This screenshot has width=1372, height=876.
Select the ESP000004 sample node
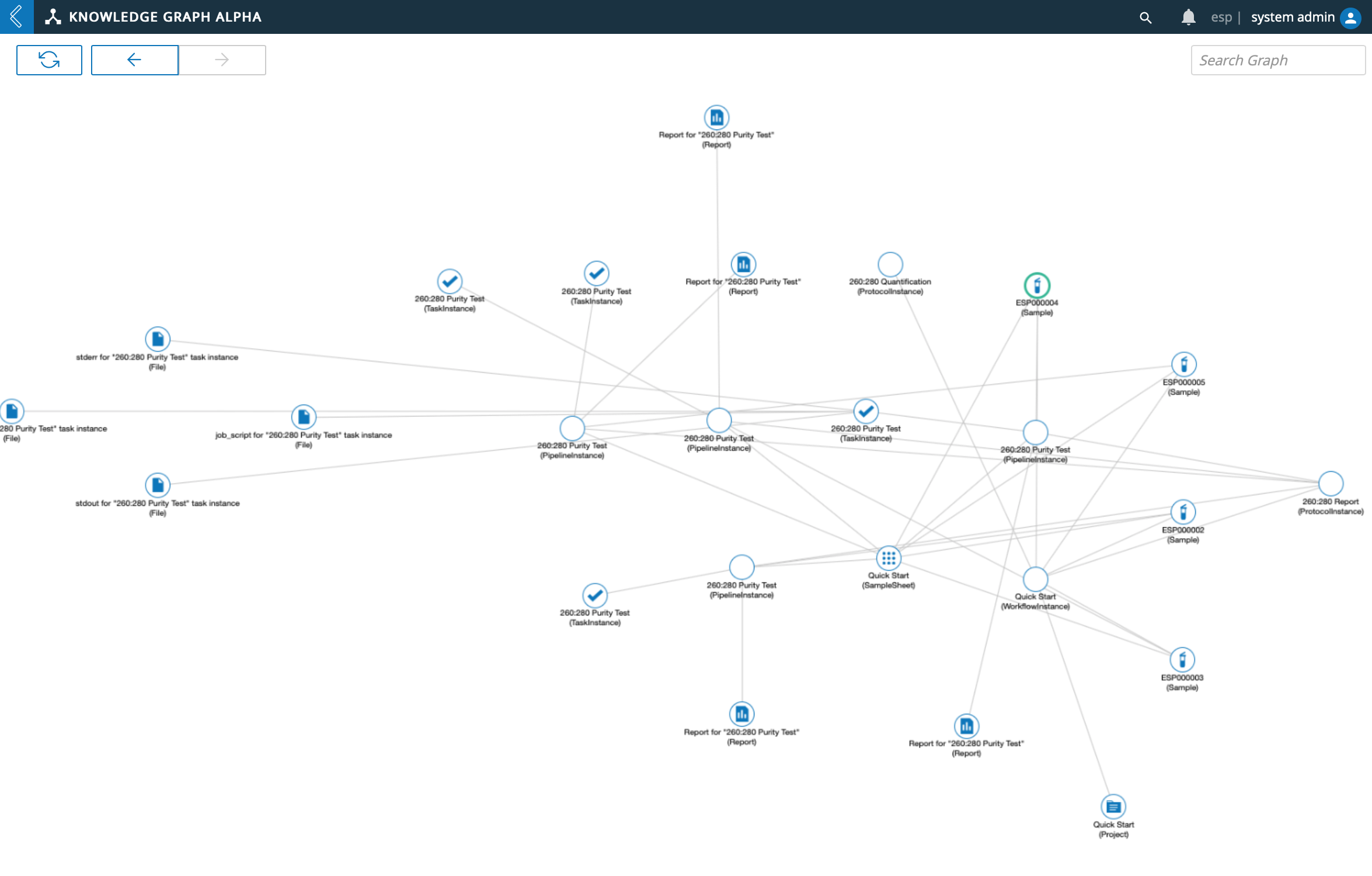[x=1037, y=286]
